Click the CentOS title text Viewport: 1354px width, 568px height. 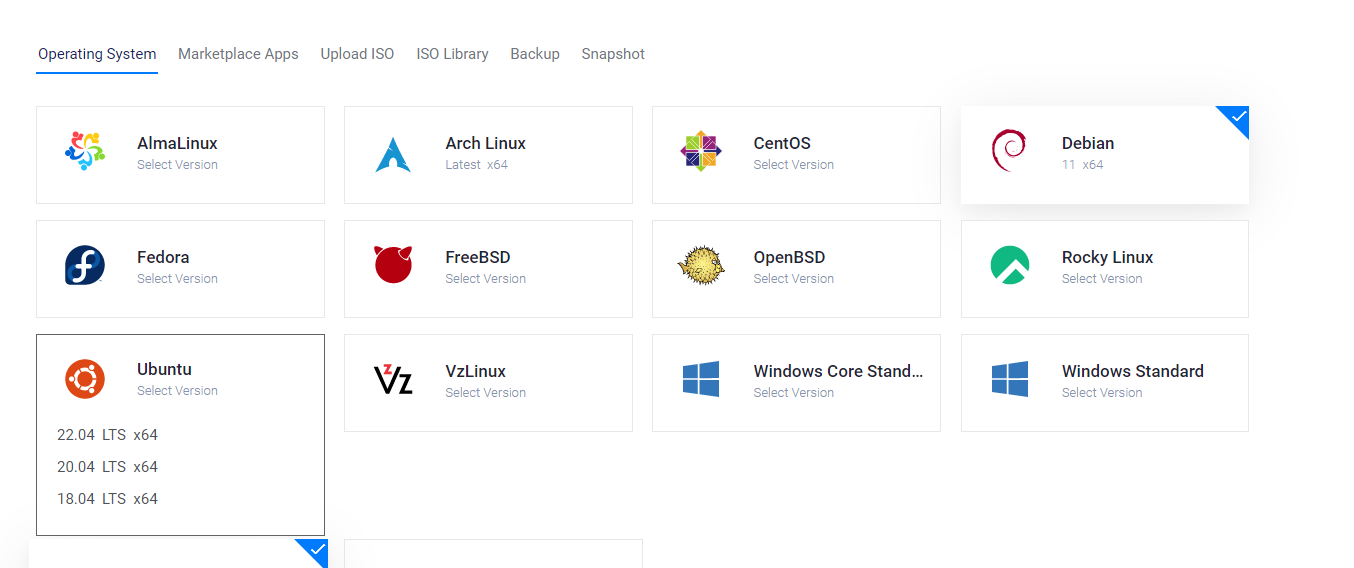pos(782,143)
